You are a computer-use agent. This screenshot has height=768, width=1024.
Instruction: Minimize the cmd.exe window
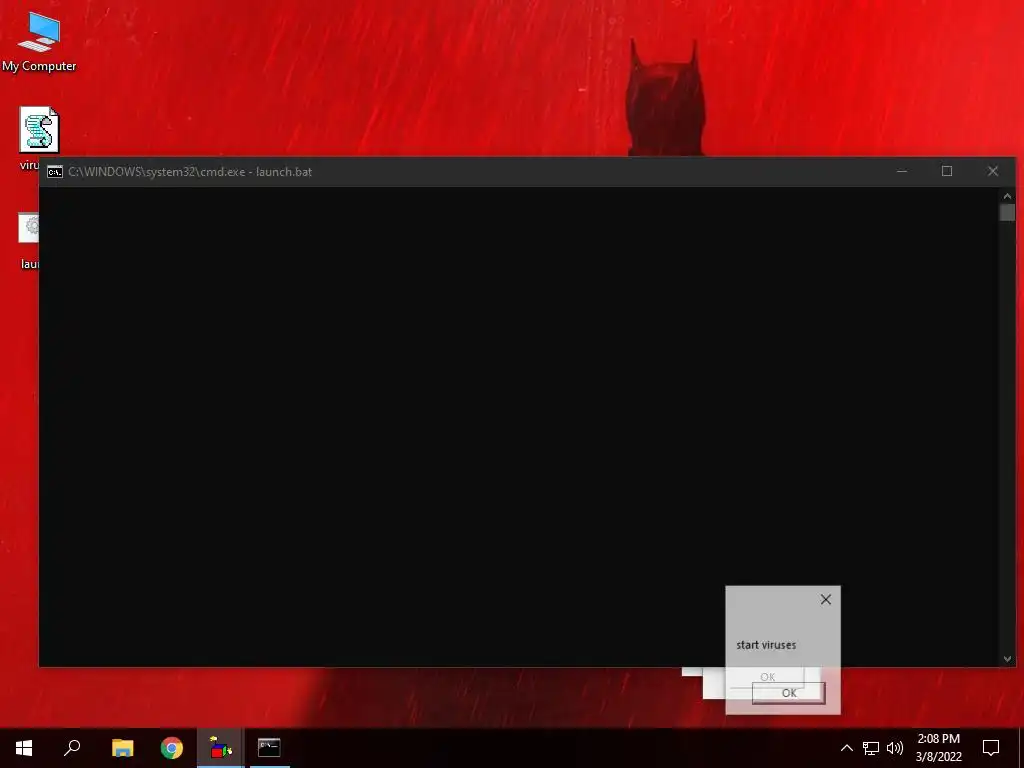click(x=902, y=171)
